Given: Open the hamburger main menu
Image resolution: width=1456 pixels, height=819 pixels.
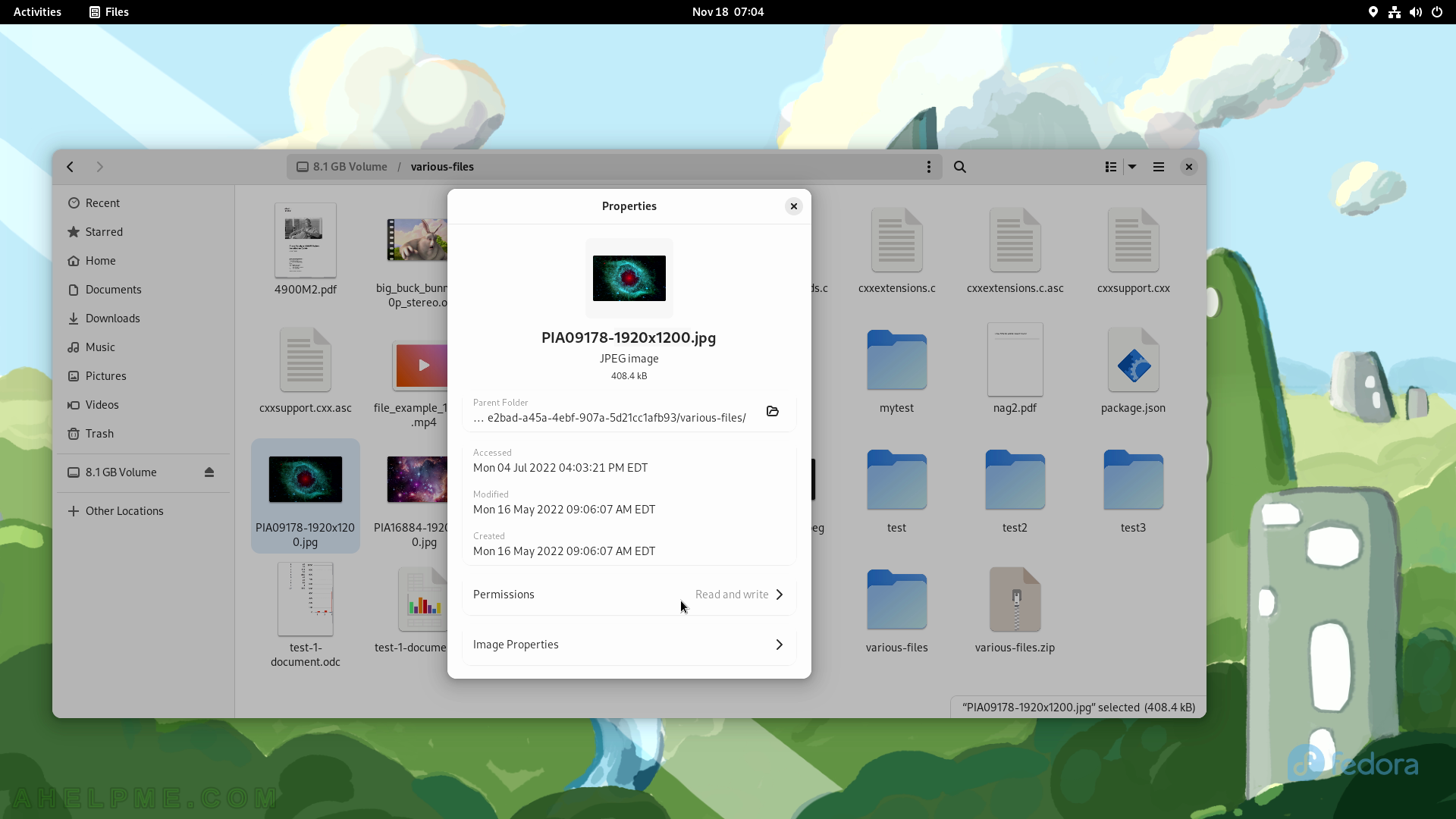Looking at the screenshot, I should [x=1159, y=167].
